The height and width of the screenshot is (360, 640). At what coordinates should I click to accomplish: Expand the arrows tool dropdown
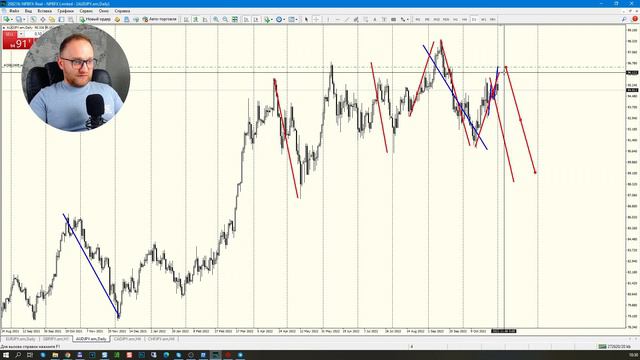[407, 19]
